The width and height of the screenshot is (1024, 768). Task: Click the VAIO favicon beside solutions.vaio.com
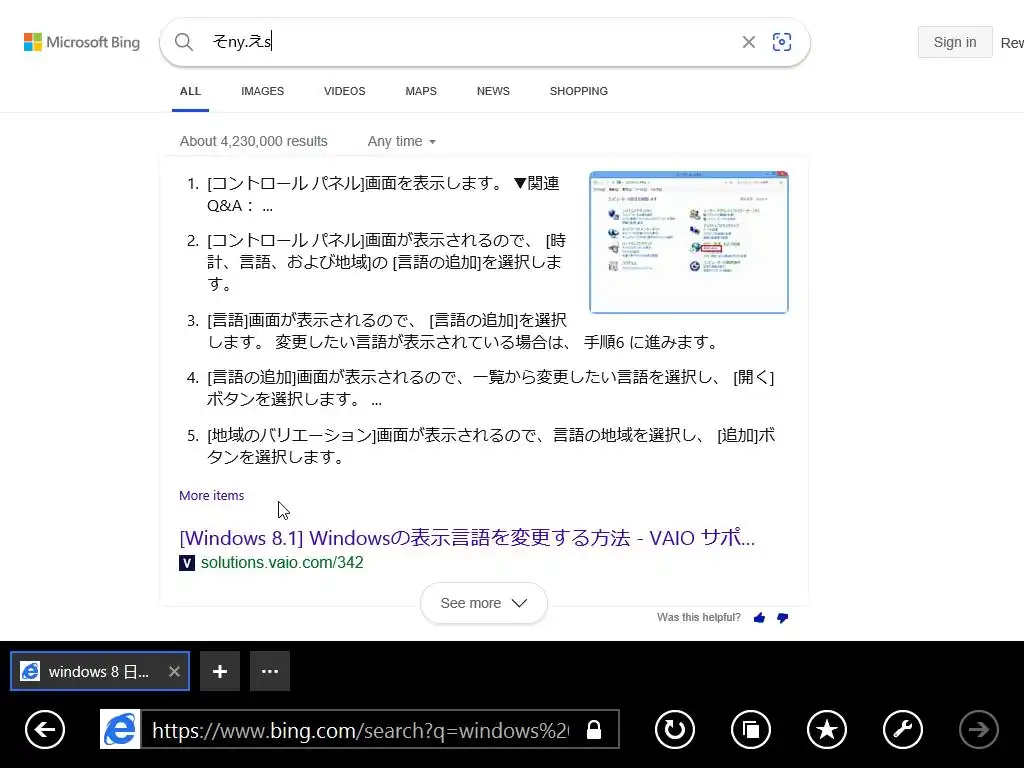tap(187, 563)
